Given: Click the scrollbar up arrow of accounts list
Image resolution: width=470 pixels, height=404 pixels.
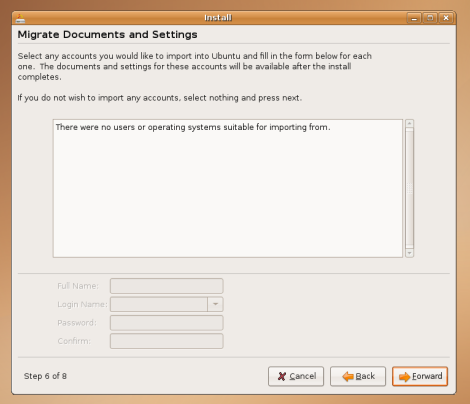Looking at the screenshot, I should point(409,124).
